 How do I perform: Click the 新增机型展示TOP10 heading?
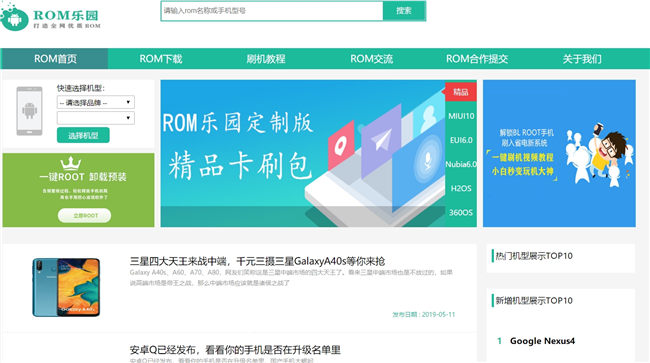pyautogui.click(x=534, y=300)
